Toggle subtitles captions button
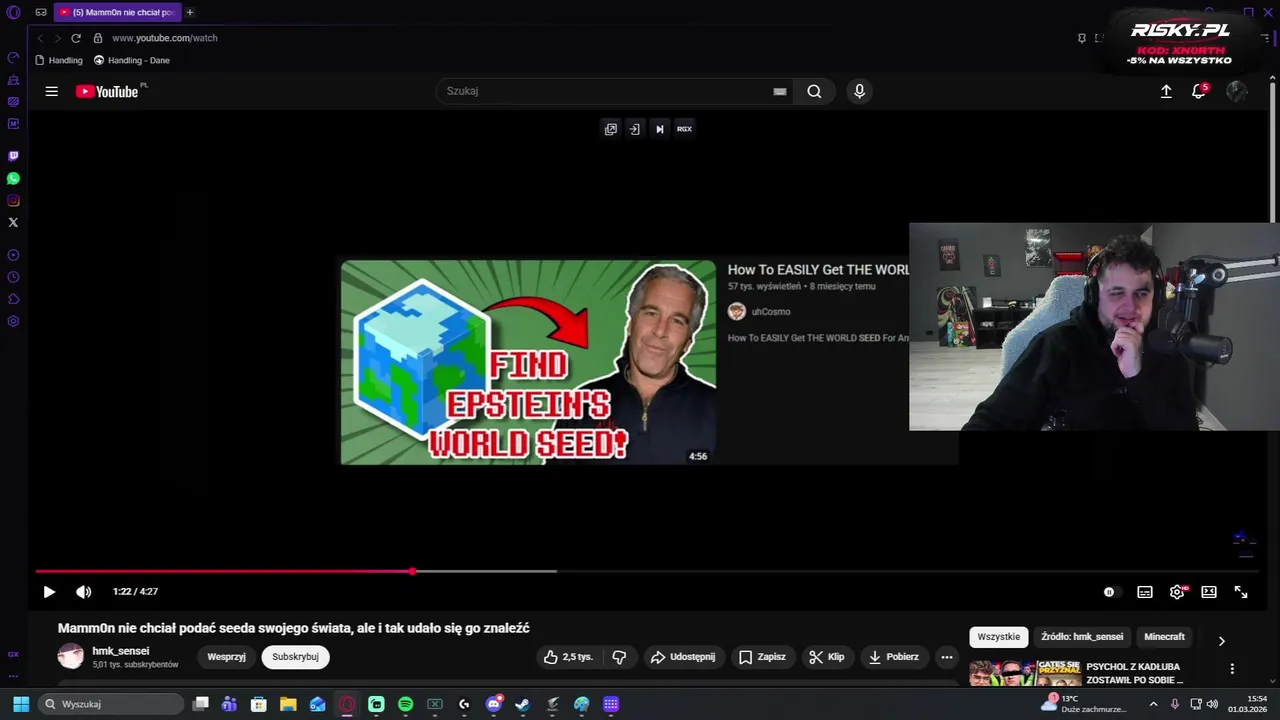Viewport: 1280px width, 720px height. (x=1145, y=592)
